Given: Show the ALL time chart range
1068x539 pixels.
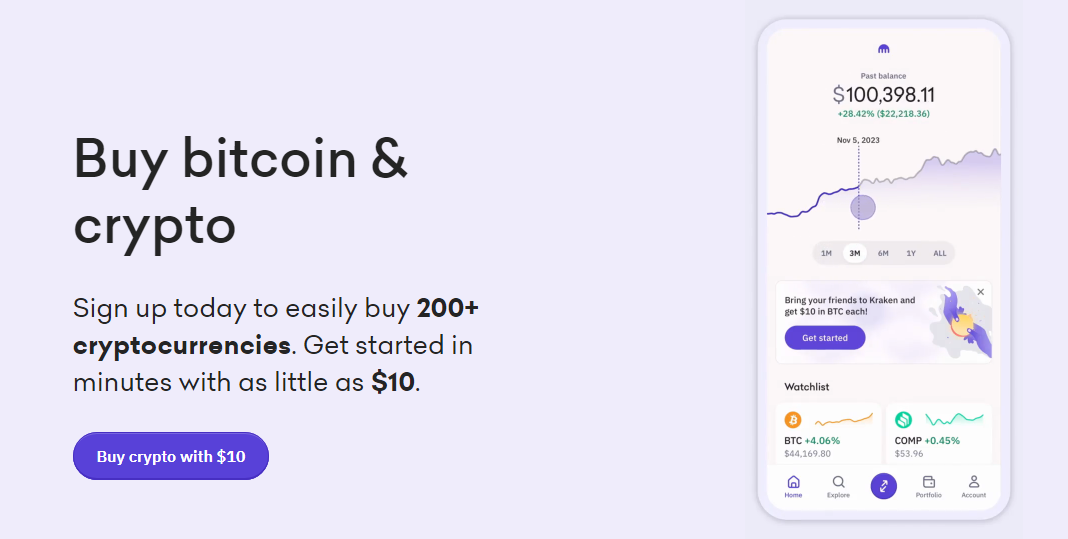Looking at the screenshot, I should 940,253.
